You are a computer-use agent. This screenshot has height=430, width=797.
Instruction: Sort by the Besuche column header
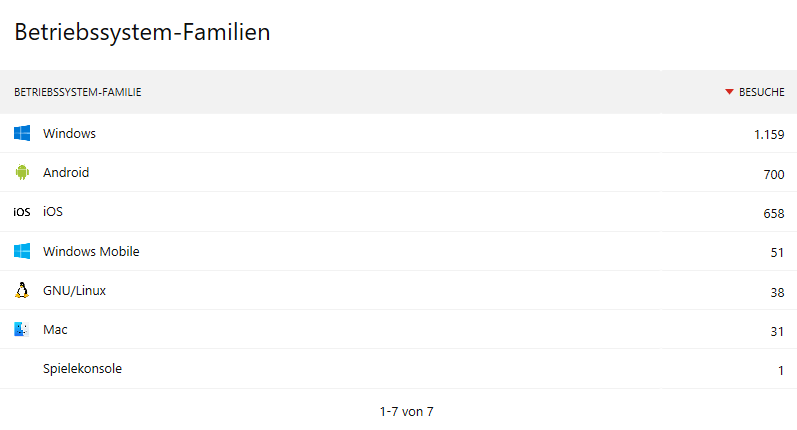pyautogui.click(x=761, y=92)
